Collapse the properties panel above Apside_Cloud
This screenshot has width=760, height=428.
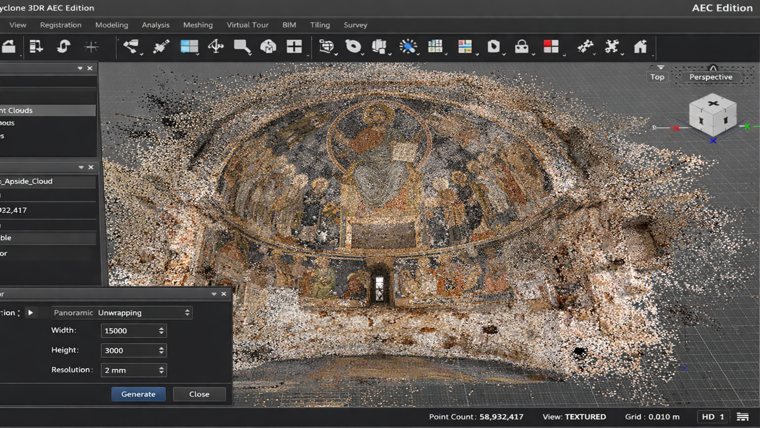[x=81, y=167]
